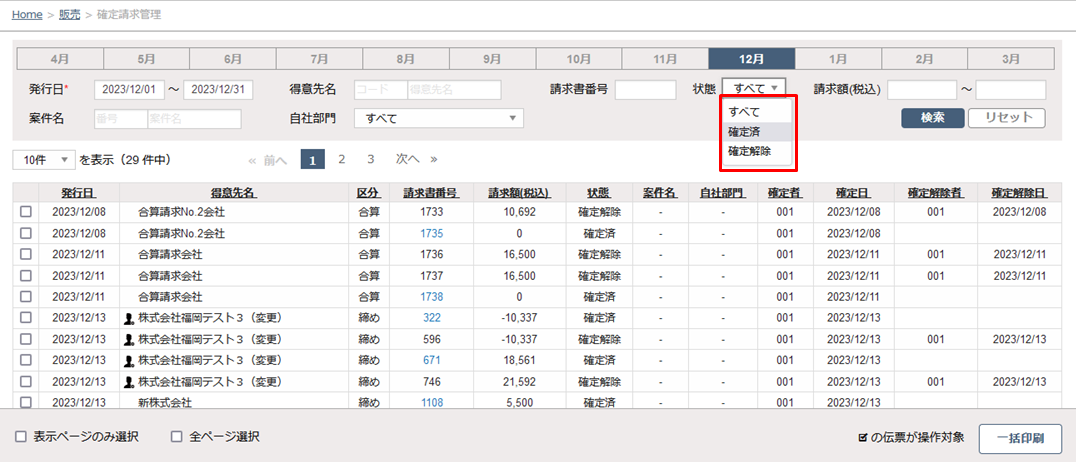This screenshot has width=1076, height=462.
Task: Expand the 自社部門 dropdown
Action: click(441, 119)
